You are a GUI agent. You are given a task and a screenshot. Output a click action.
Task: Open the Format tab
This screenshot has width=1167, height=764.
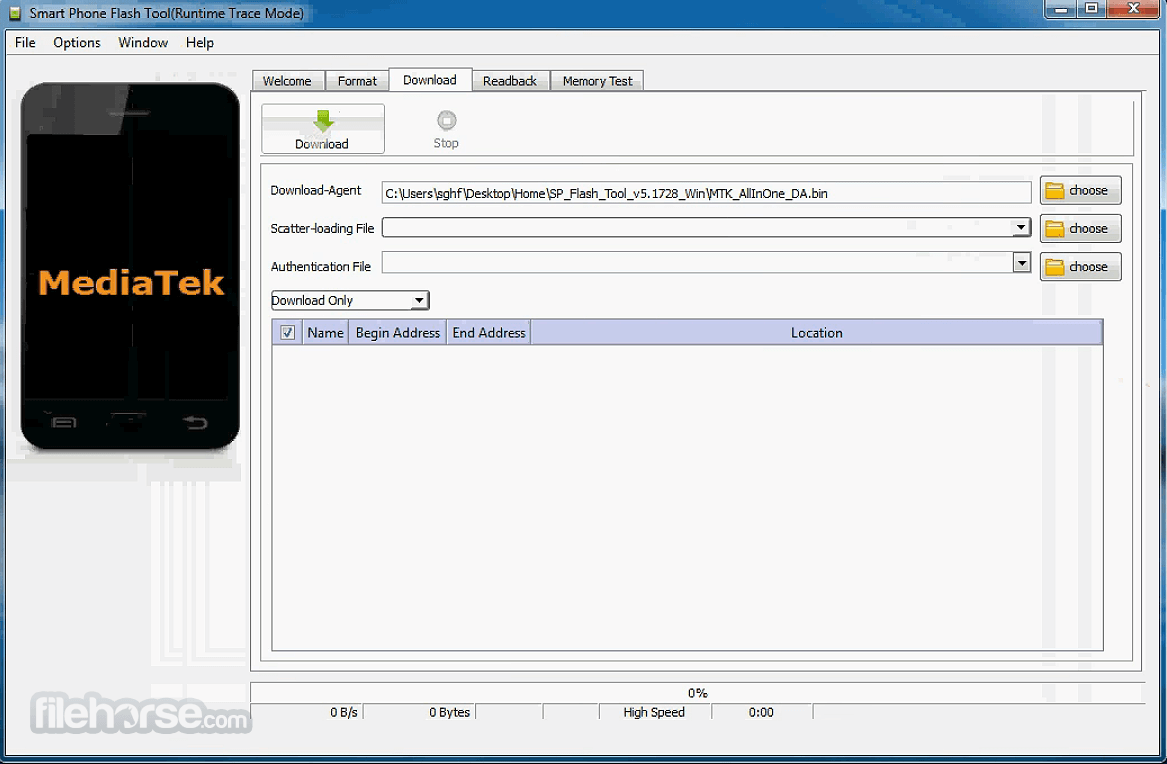[357, 81]
